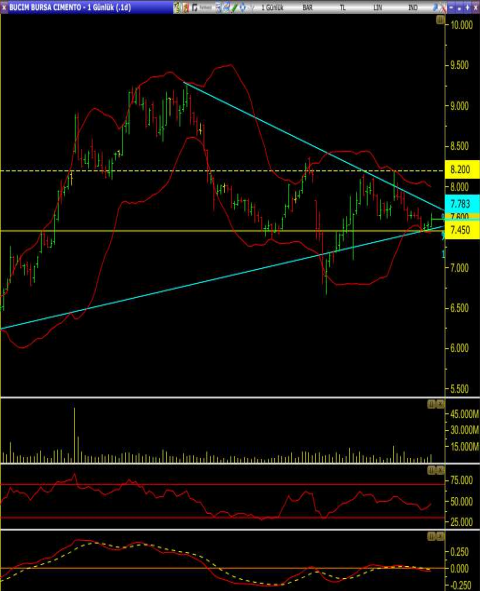
Task: Close the MACD panel
Action: click(x=440, y=536)
